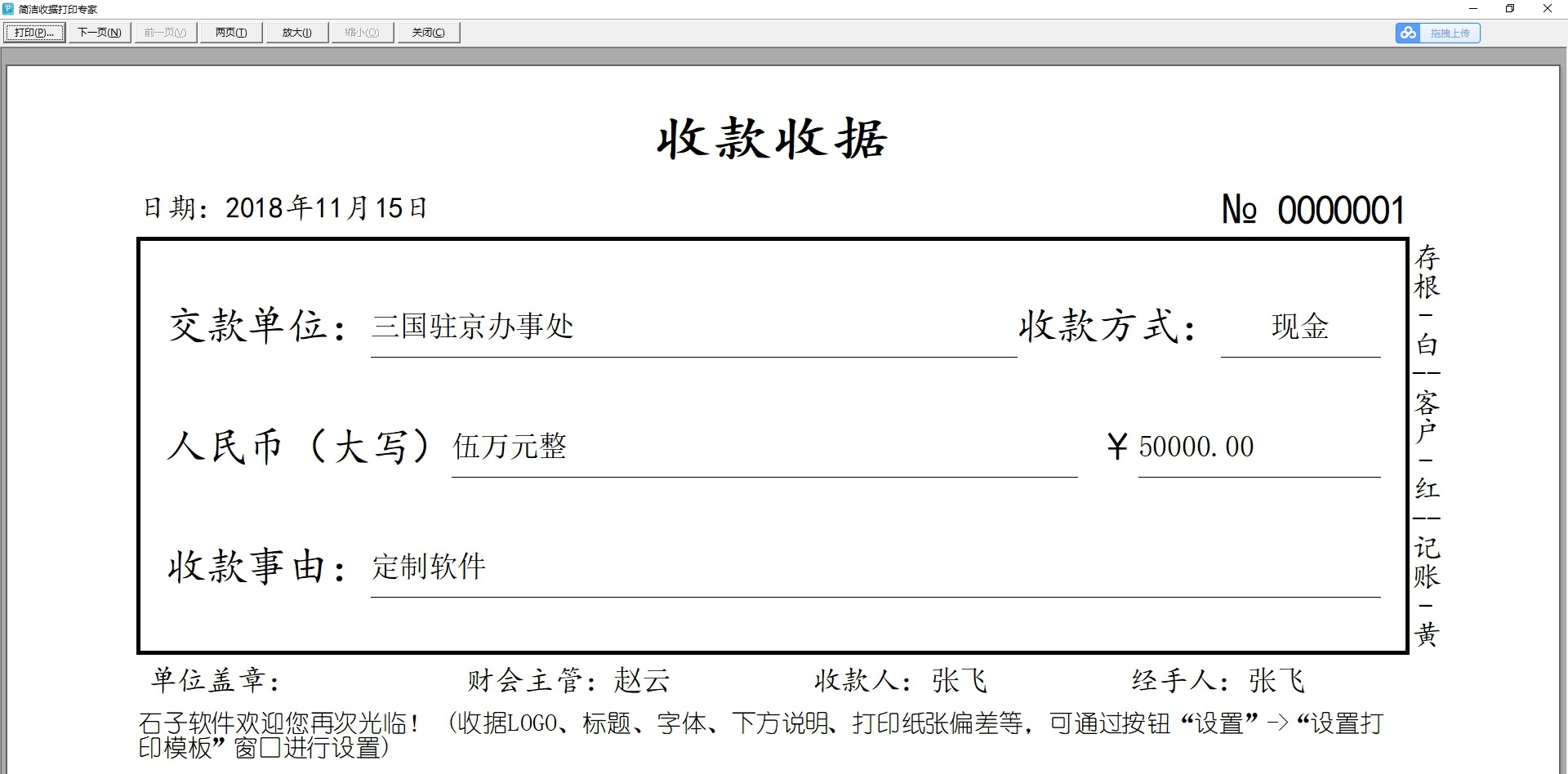Click the 打印(P)... print button
Viewport: 1568px width, 774px height.
tap(34, 33)
